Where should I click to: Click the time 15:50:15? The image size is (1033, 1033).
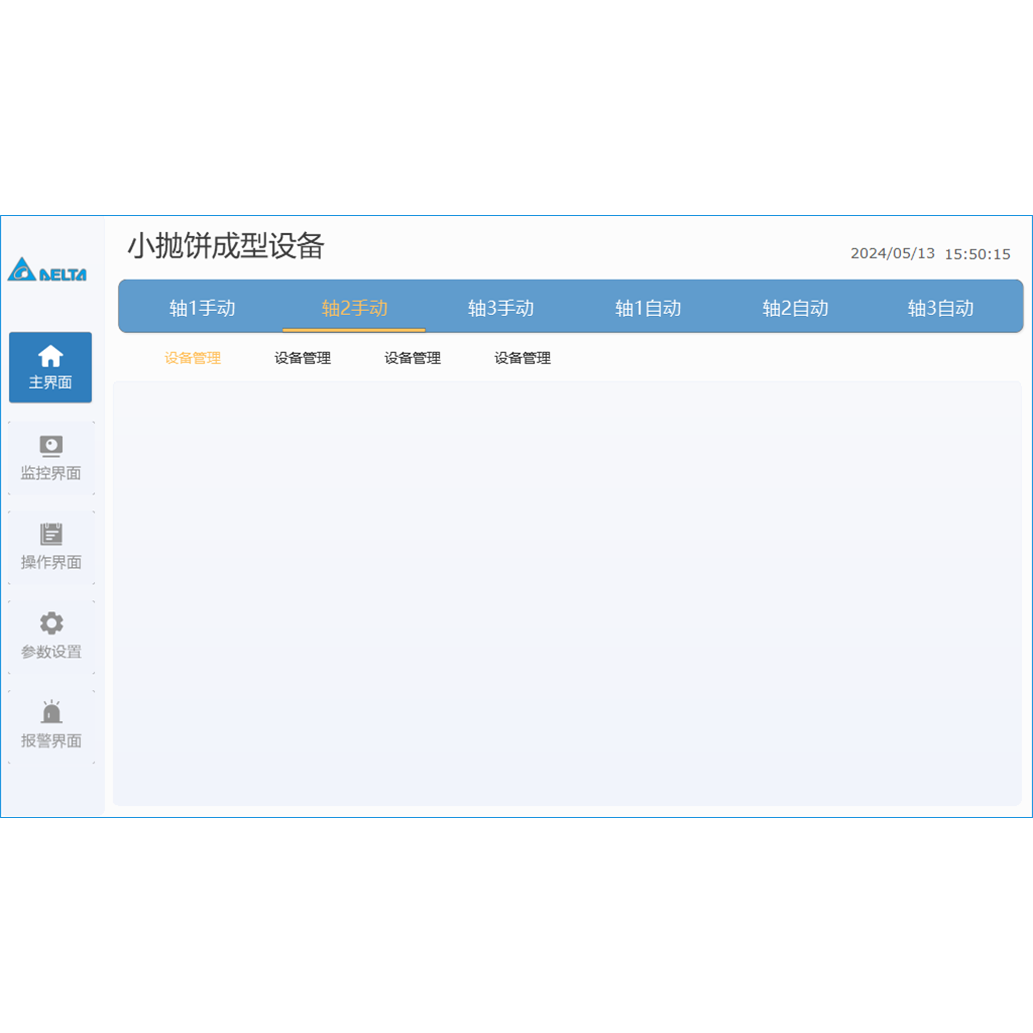coord(978,254)
